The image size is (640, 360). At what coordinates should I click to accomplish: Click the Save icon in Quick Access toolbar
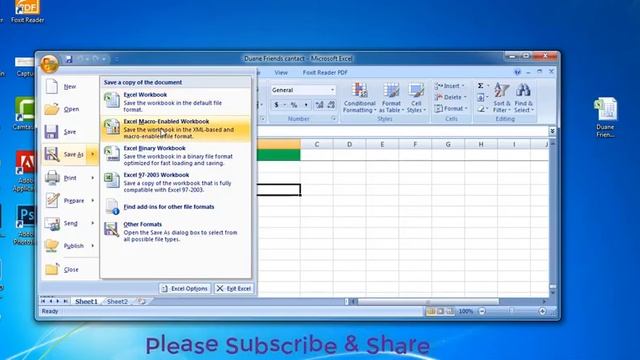[x=69, y=59]
